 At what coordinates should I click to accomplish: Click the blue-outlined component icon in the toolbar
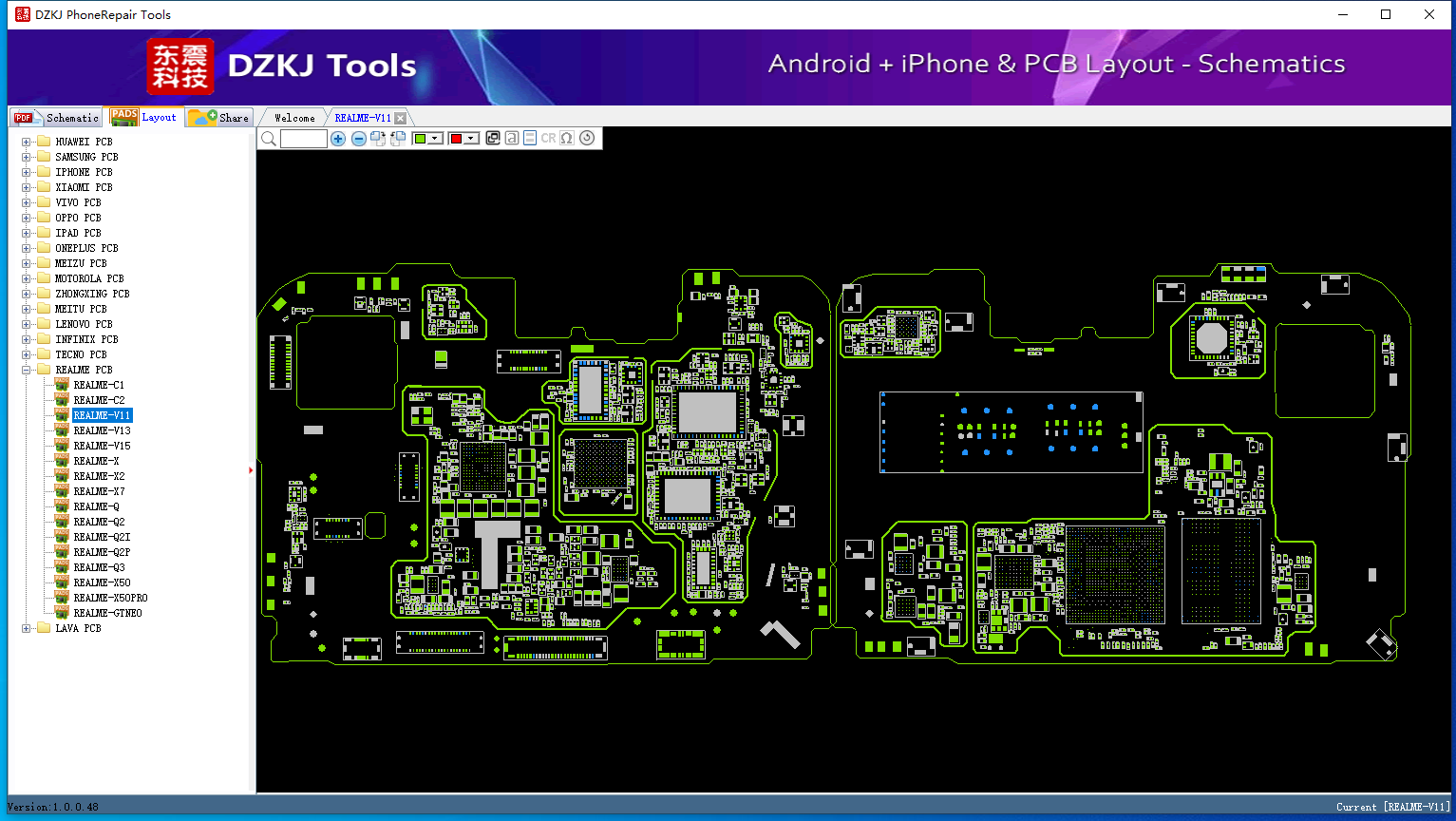pos(530,139)
